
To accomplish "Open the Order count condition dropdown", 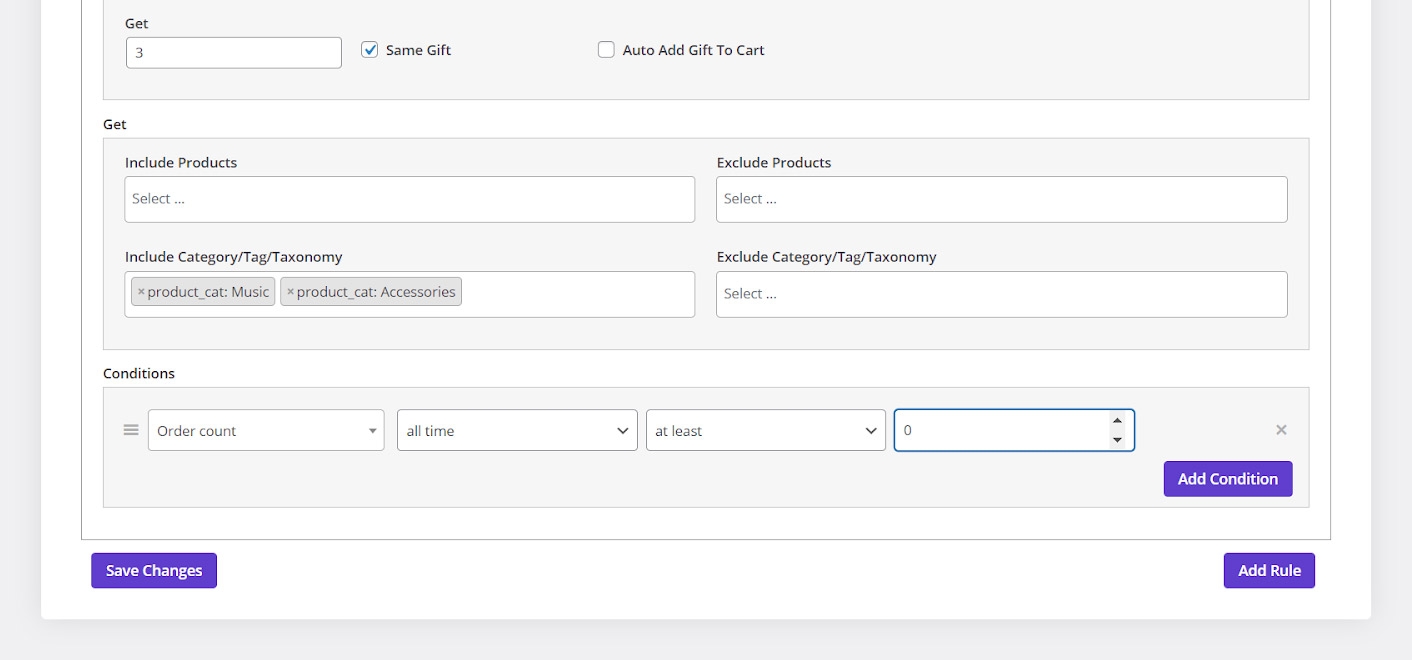I will point(266,431).
